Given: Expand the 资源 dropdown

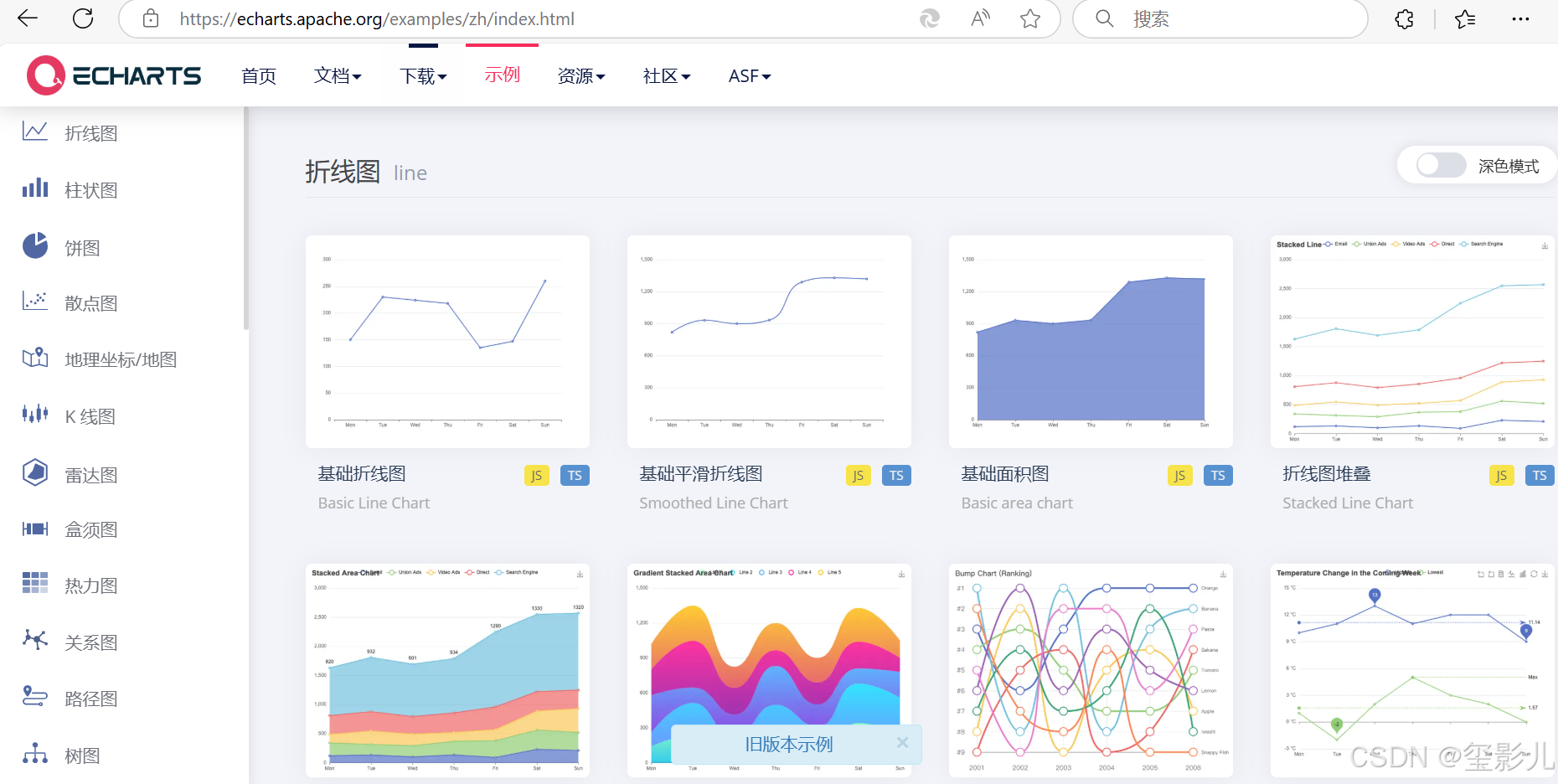Looking at the screenshot, I should (580, 75).
